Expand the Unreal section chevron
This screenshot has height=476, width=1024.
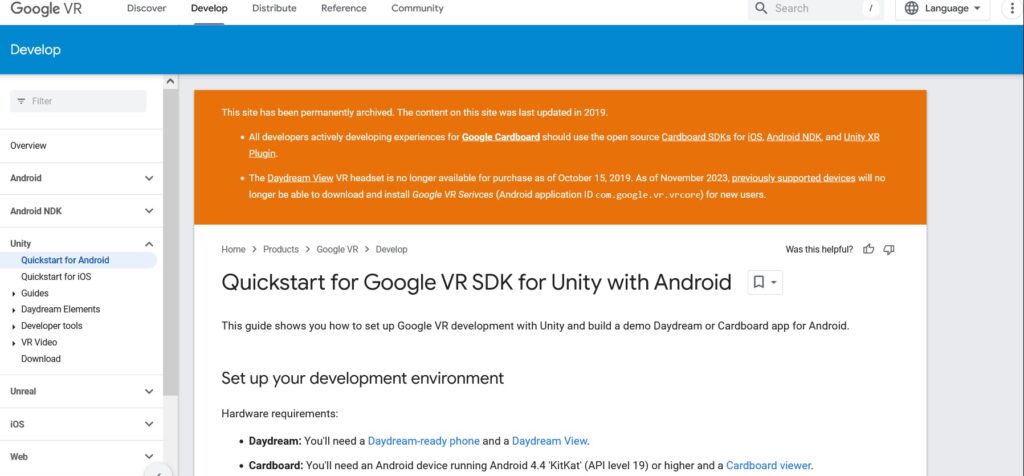(x=149, y=392)
